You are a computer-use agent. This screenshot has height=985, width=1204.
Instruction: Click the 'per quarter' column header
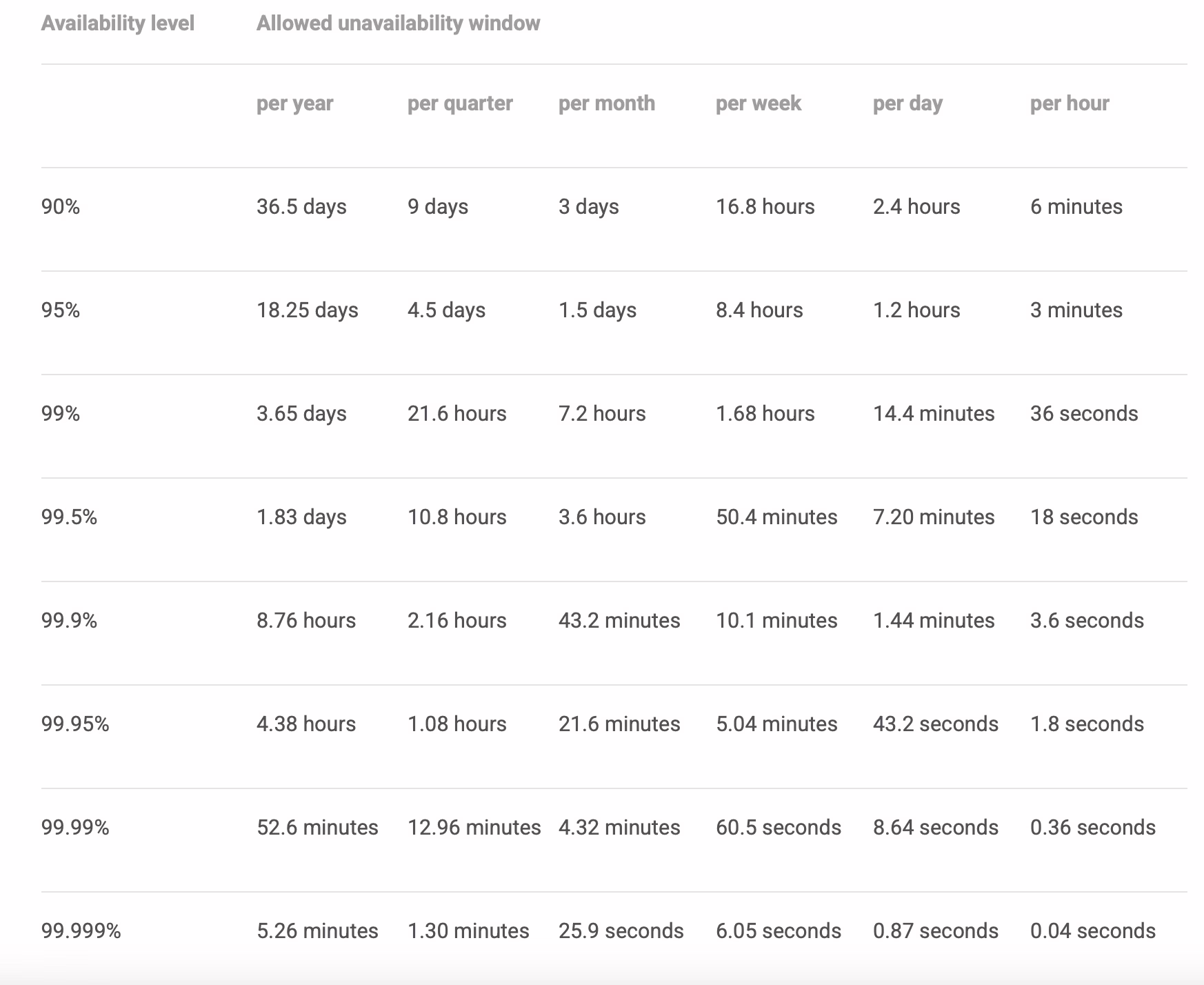click(460, 103)
